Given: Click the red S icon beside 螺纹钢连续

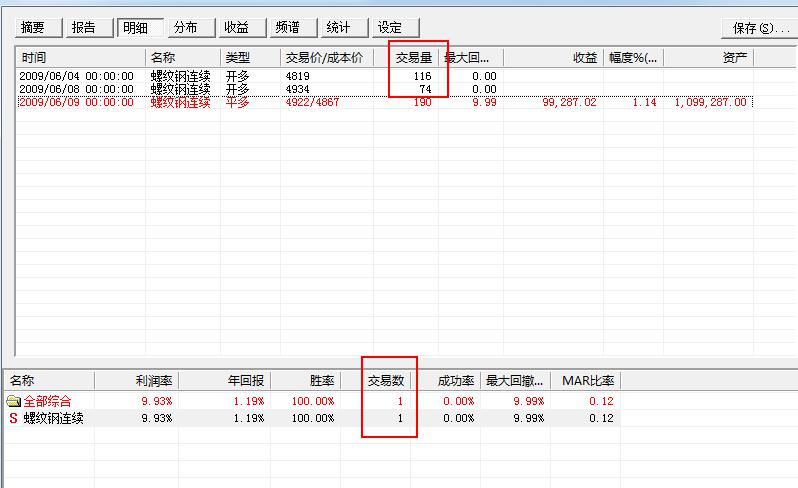Looking at the screenshot, I should pyautogui.click(x=13, y=418).
